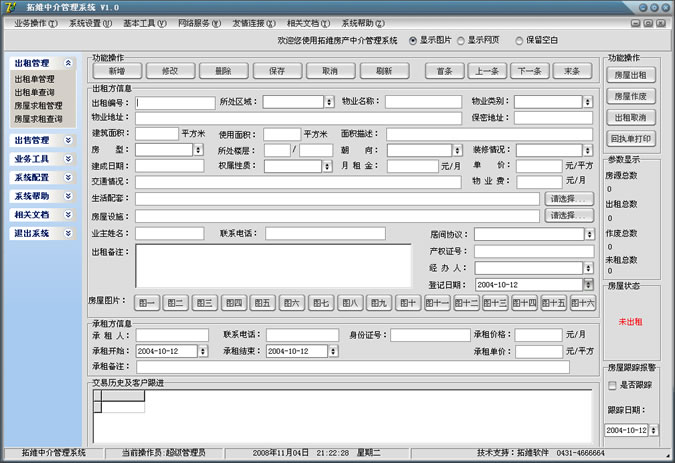The height and width of the screenshot is (463, 675).
Task: Go to previous record with 上一条
Action: pyautogui.click(x=487, y=71)
